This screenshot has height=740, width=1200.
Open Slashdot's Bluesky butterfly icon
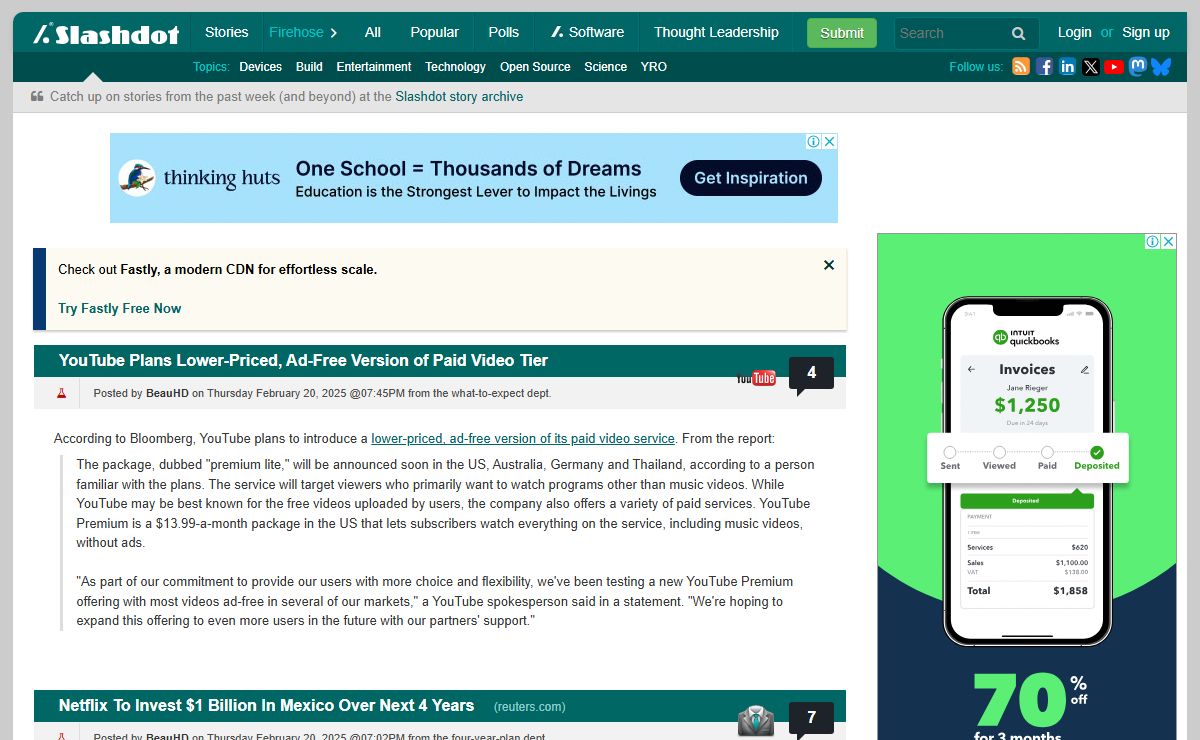(x=1161, y=67)
